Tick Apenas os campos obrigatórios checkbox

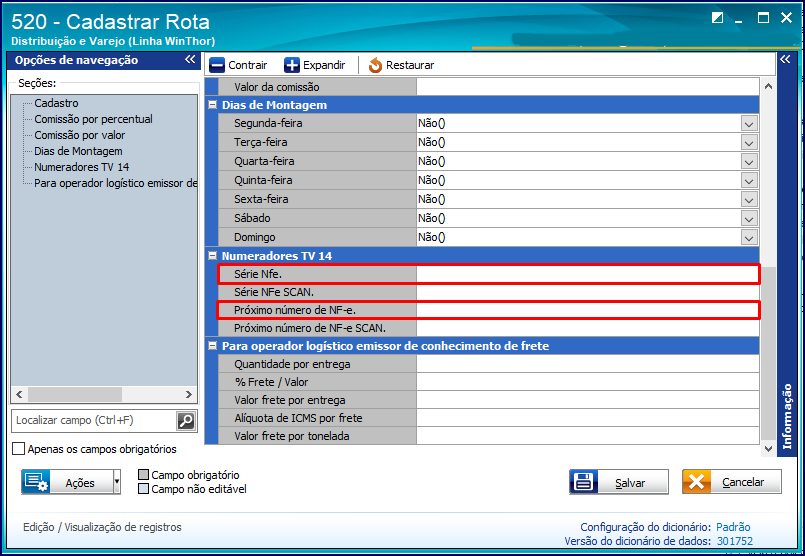coord(18,449)
